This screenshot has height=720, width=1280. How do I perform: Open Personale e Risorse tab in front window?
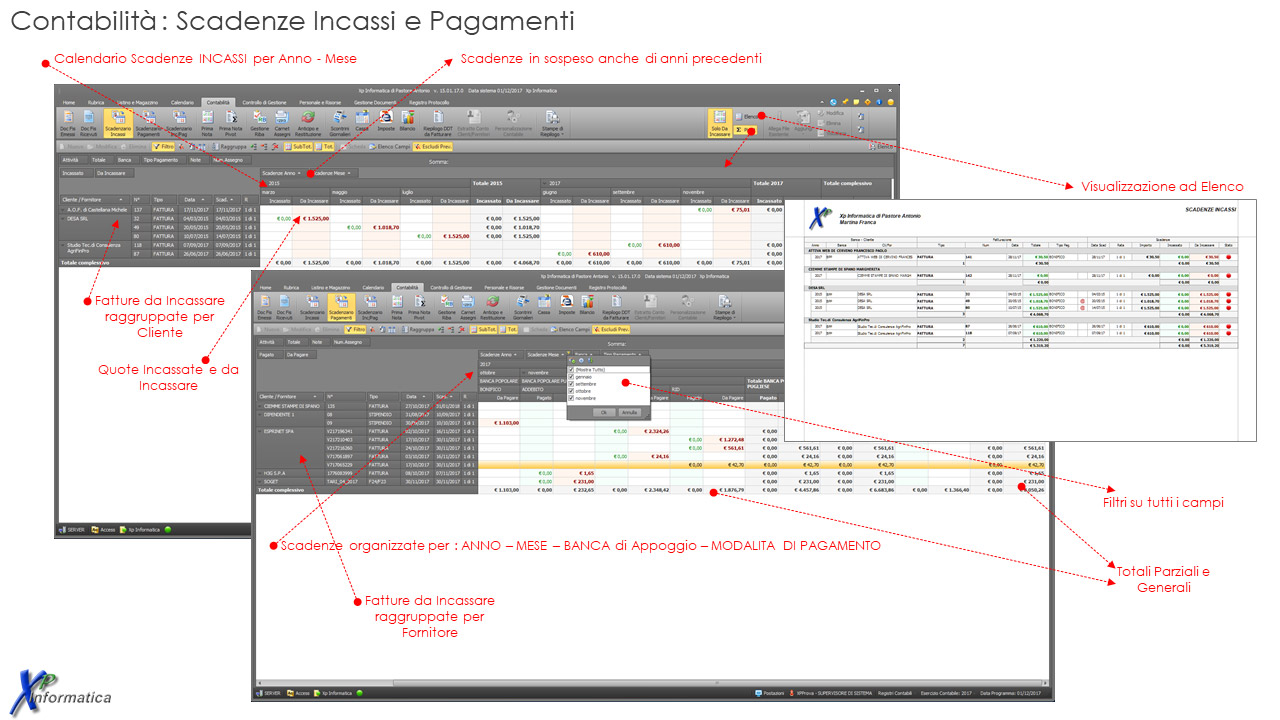click(x=505, y=287)
